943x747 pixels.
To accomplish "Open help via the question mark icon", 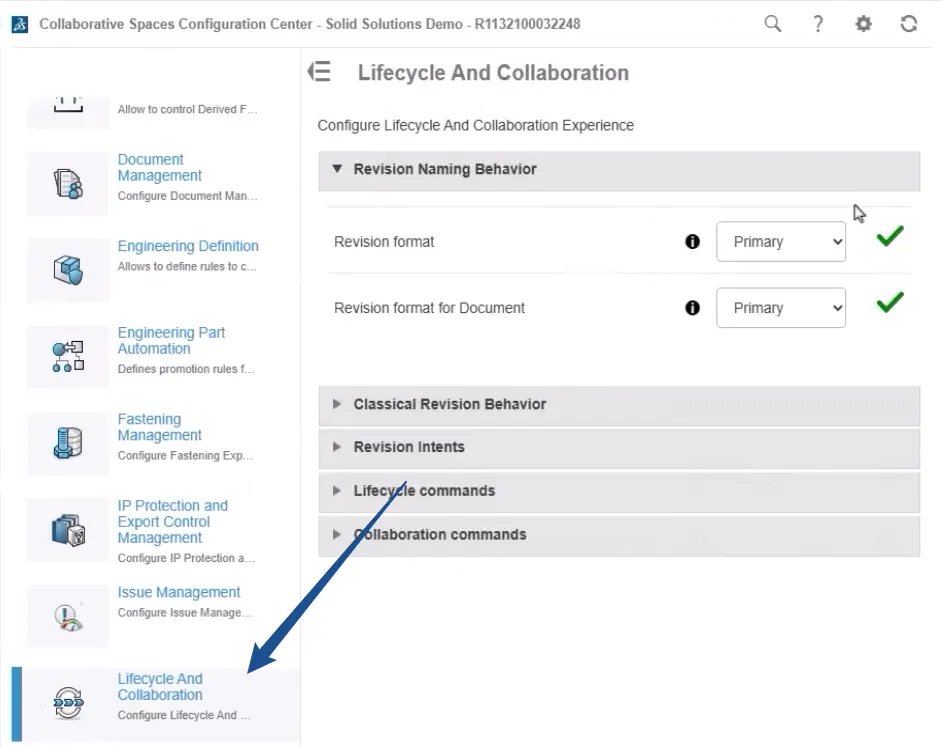I will point(818,24).
